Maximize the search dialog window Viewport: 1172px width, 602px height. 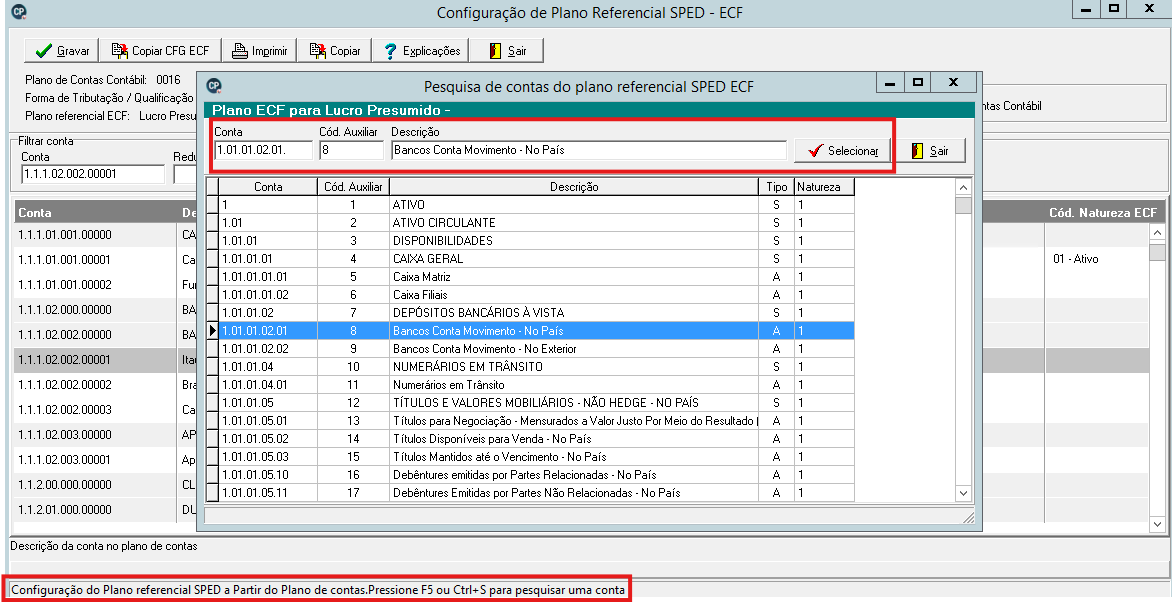(919, 83)
